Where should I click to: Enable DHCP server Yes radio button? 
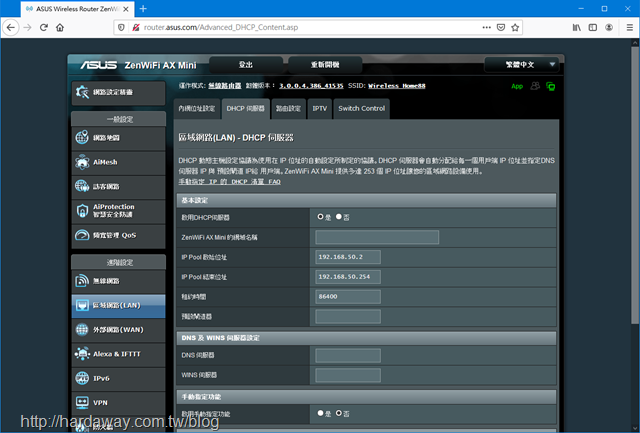click(320, 217)
